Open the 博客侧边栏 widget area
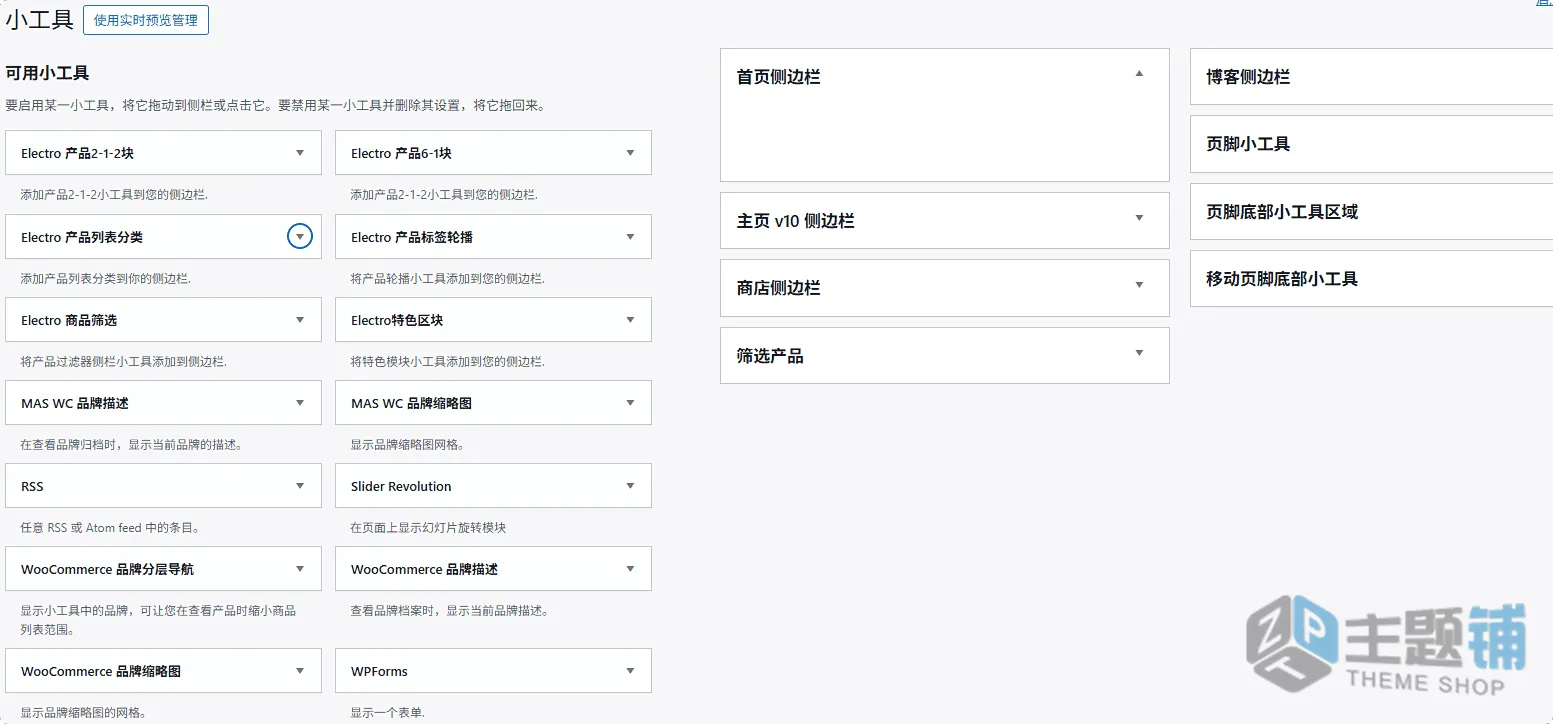Screen dimensions: 1553x724 tap(1371, 76)
